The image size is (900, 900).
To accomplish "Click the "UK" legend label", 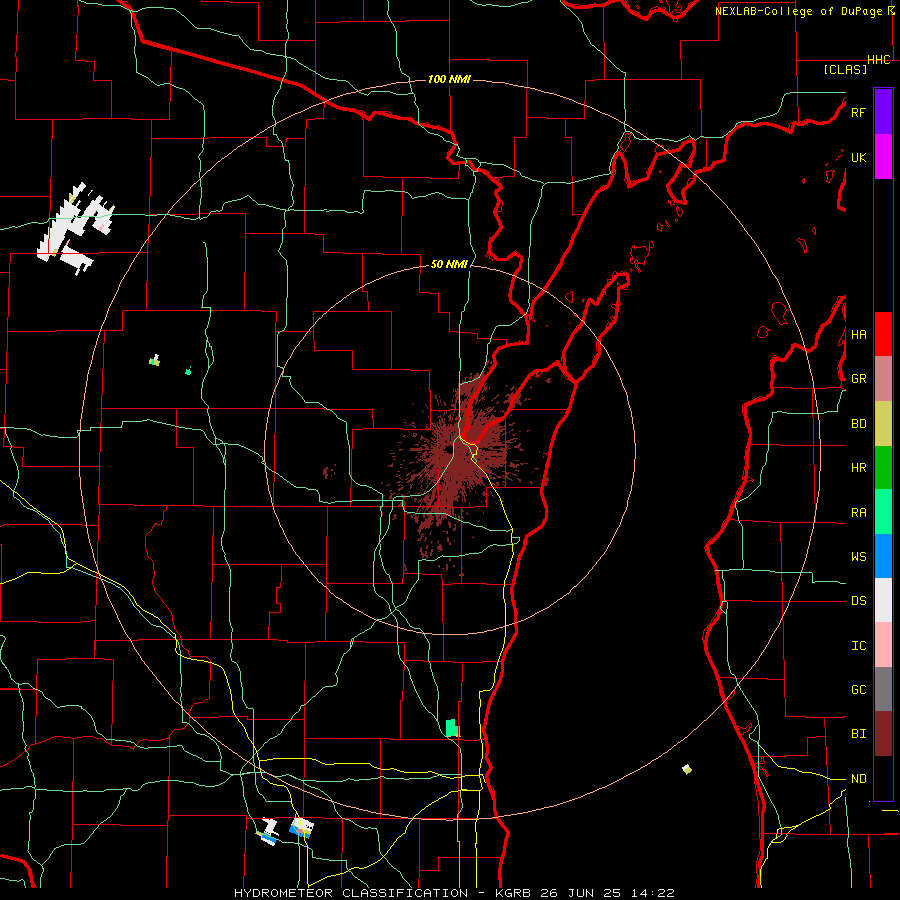I will [858, 157].
